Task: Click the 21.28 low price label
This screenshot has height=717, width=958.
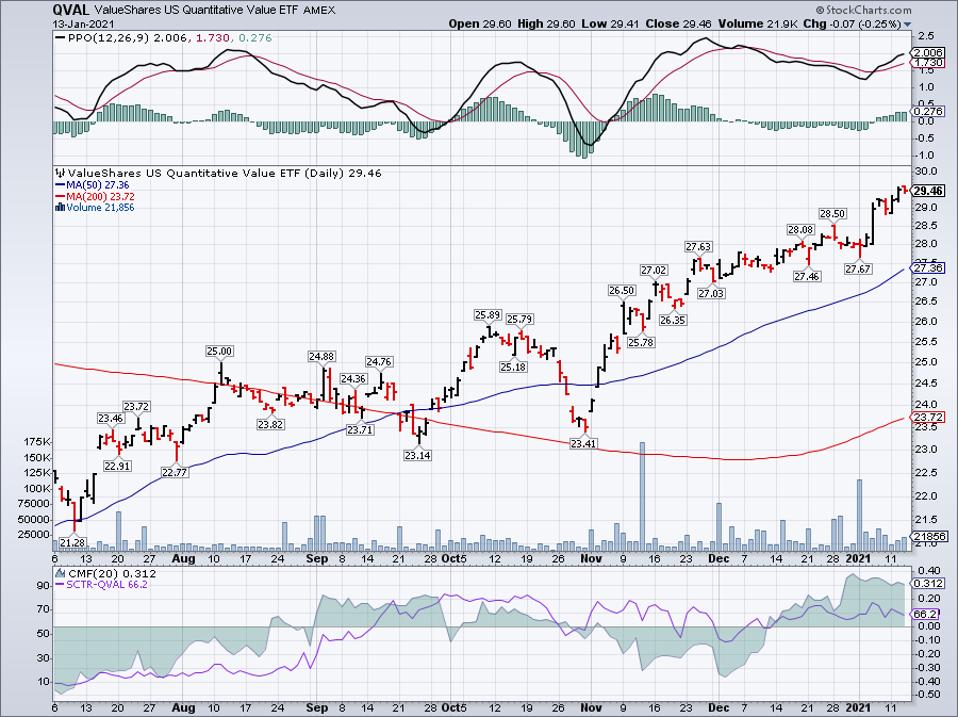Action: click(x=73, y=542)
